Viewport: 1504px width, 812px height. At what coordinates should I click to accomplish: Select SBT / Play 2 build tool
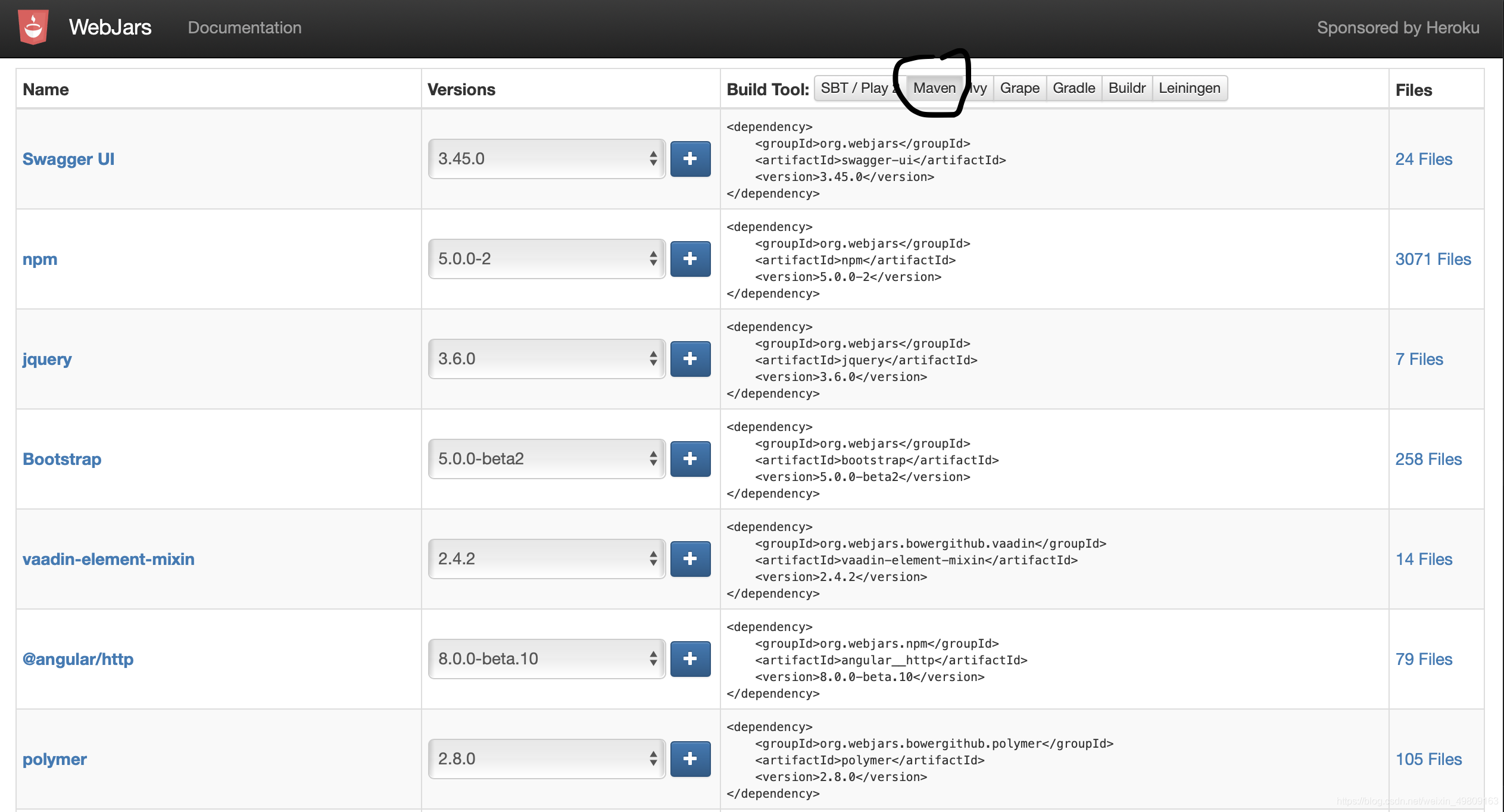tap(860, 88)
